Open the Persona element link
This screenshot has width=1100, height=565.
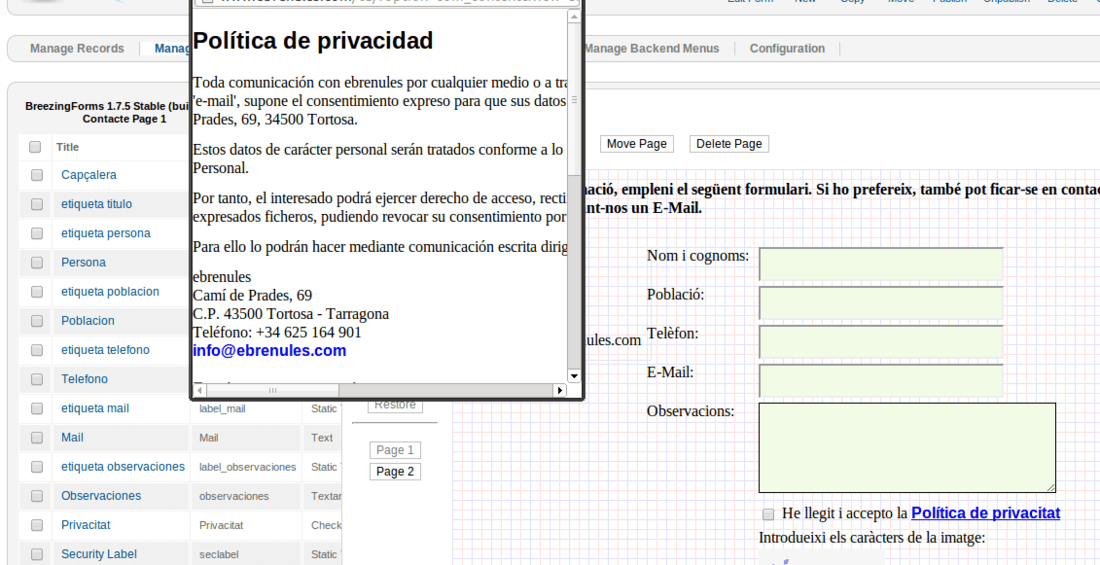(x=83, y=262)
